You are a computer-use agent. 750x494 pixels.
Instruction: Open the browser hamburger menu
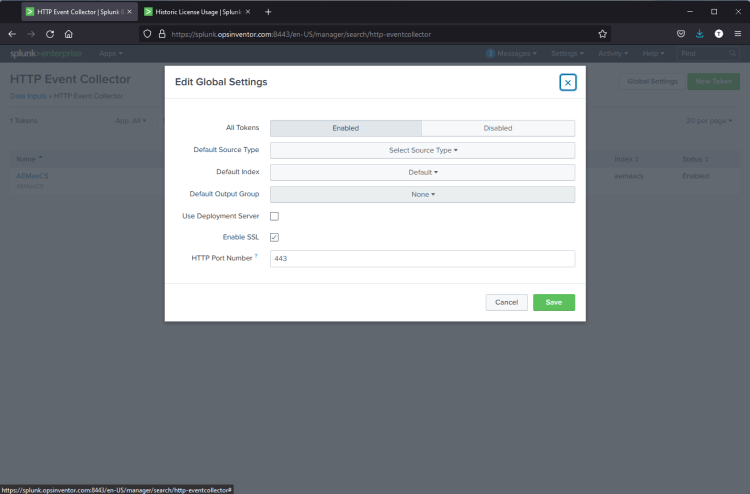click(x=738, y=34)
